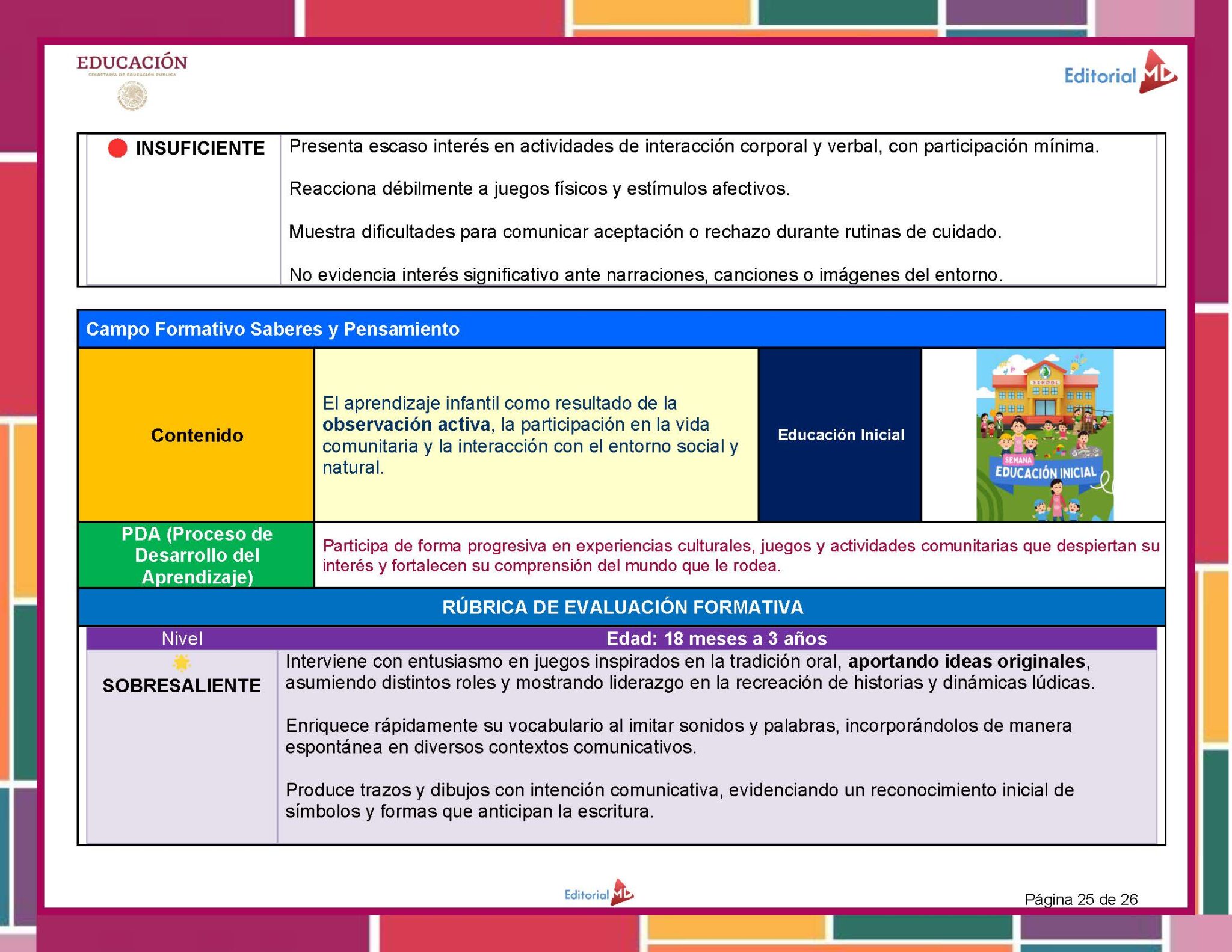The image size is (1232, 952).
Task: Click the Mexican coat of arms seal
Action: 132,96
